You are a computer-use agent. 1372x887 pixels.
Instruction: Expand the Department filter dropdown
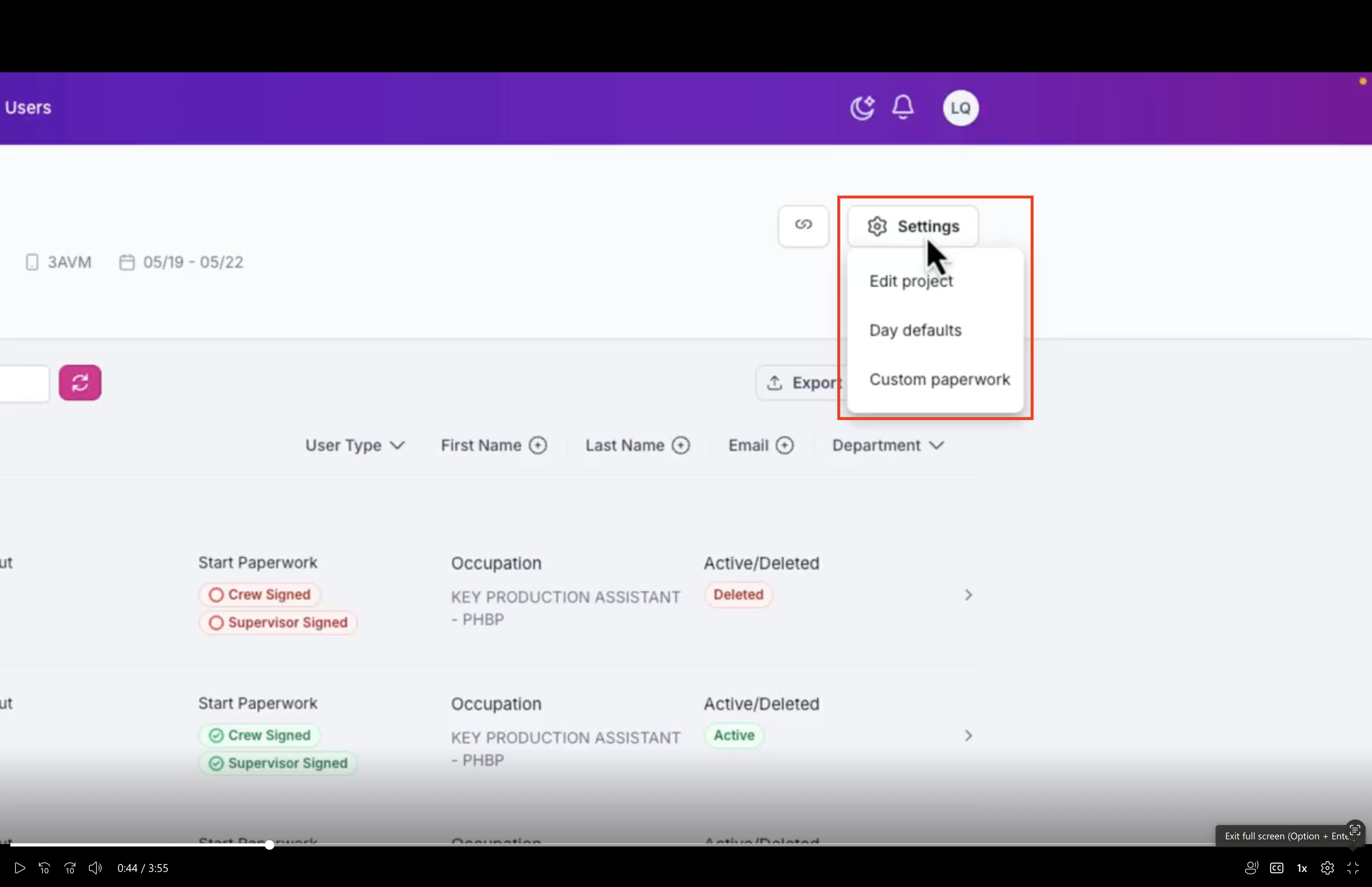[888, 445]
